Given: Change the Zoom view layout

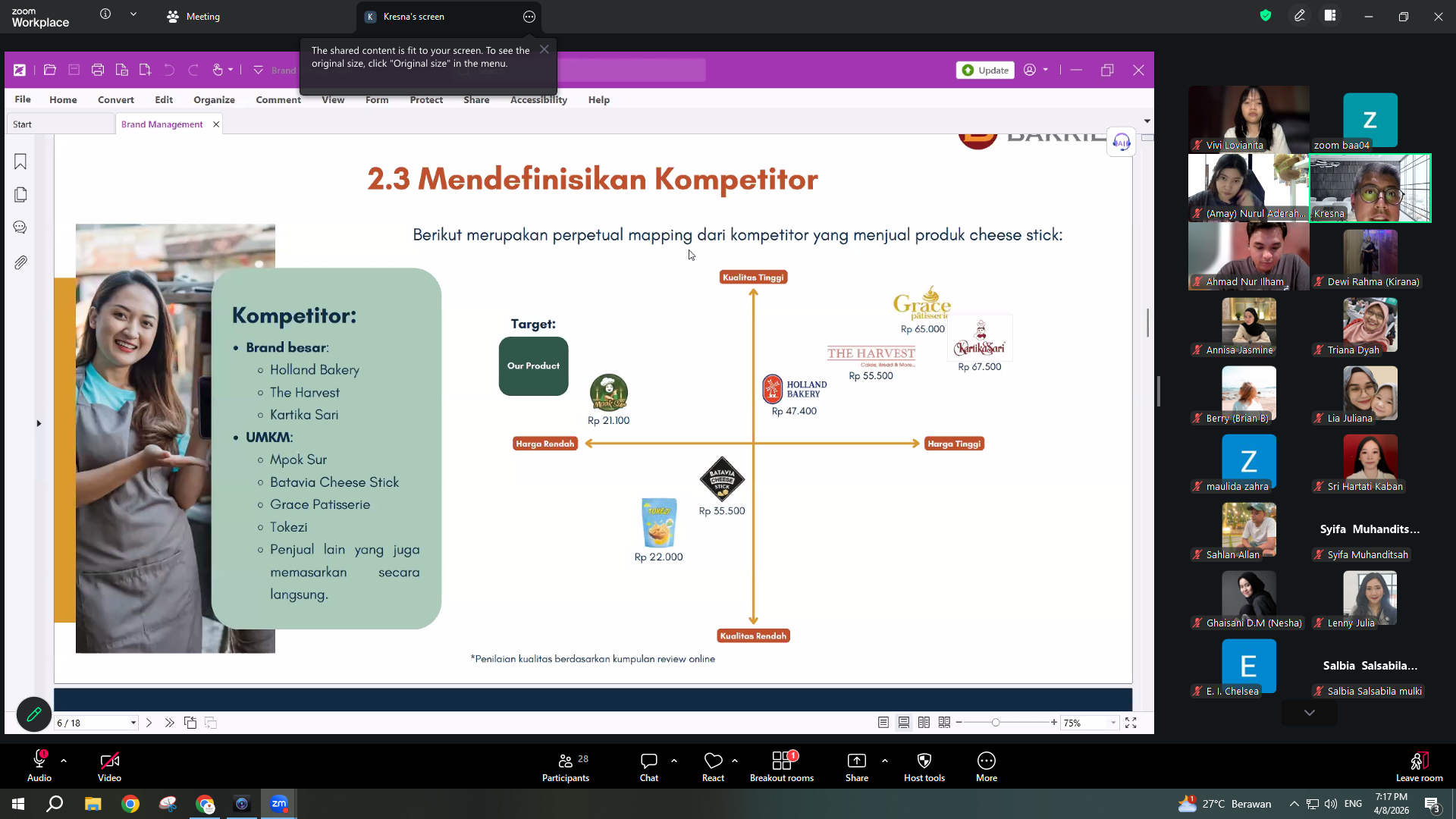Looking at the screenshot, I should pyautogui.click(x=1330, y=15).
